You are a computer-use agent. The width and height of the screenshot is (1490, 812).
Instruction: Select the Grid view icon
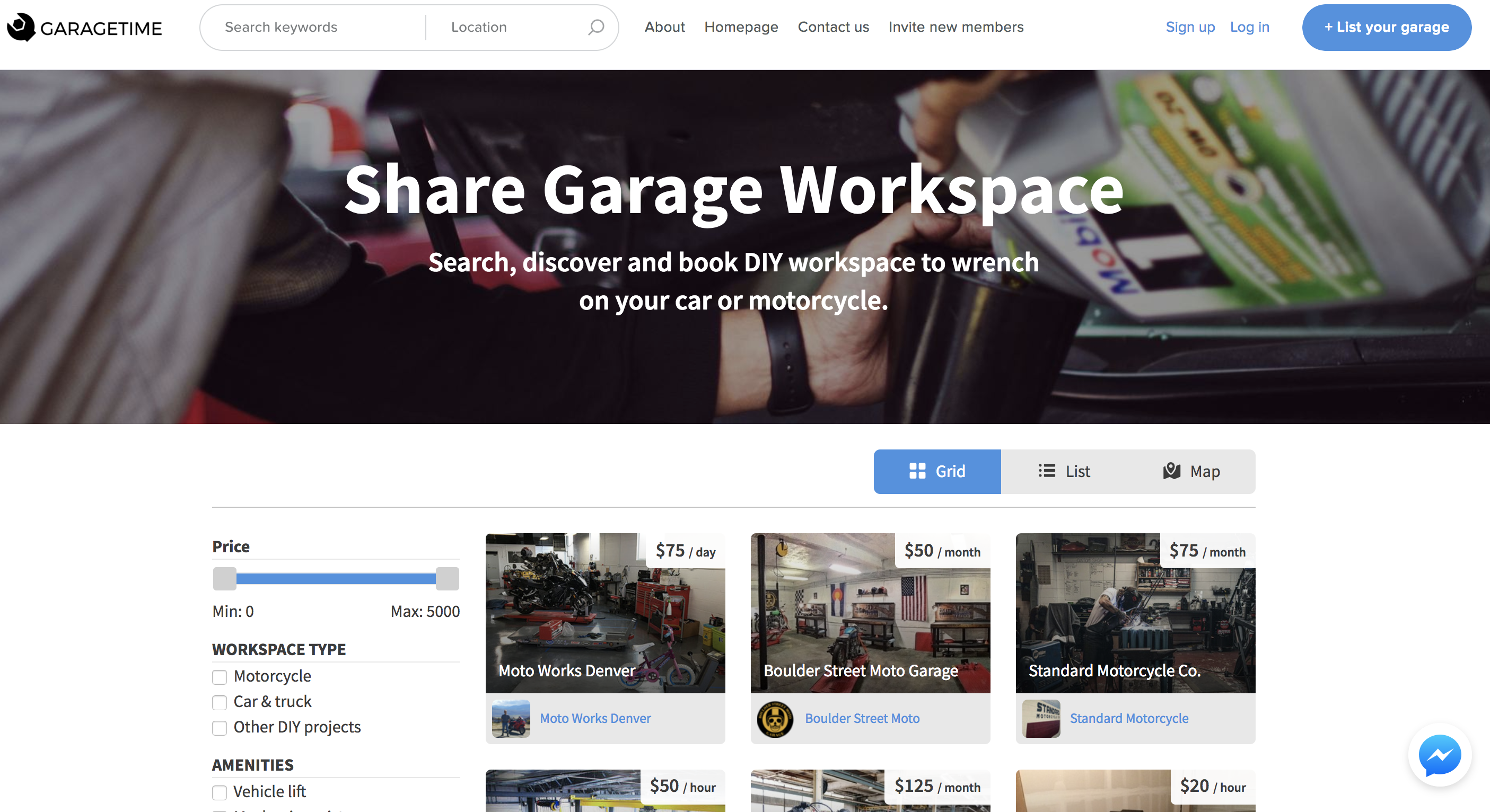[x=918, y=471]
